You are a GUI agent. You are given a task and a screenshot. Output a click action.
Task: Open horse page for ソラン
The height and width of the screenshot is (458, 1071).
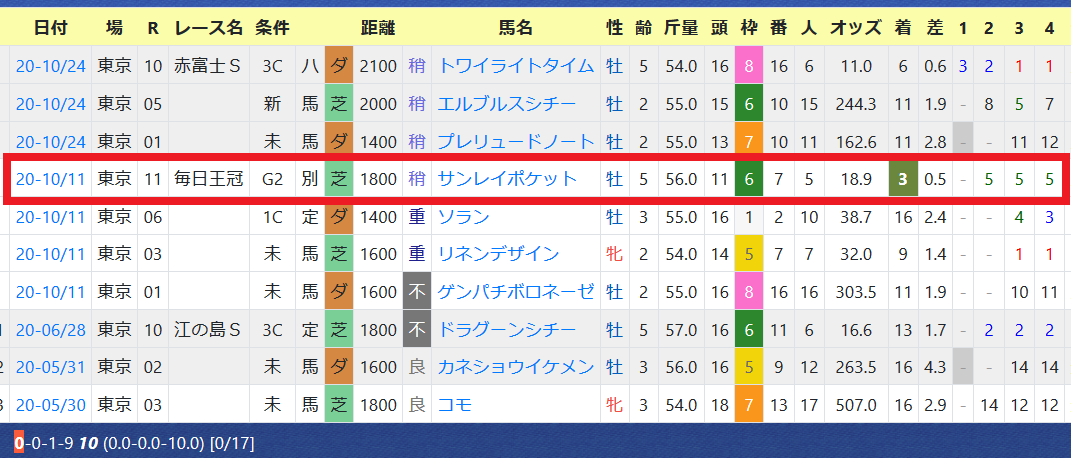coord(463,217)
